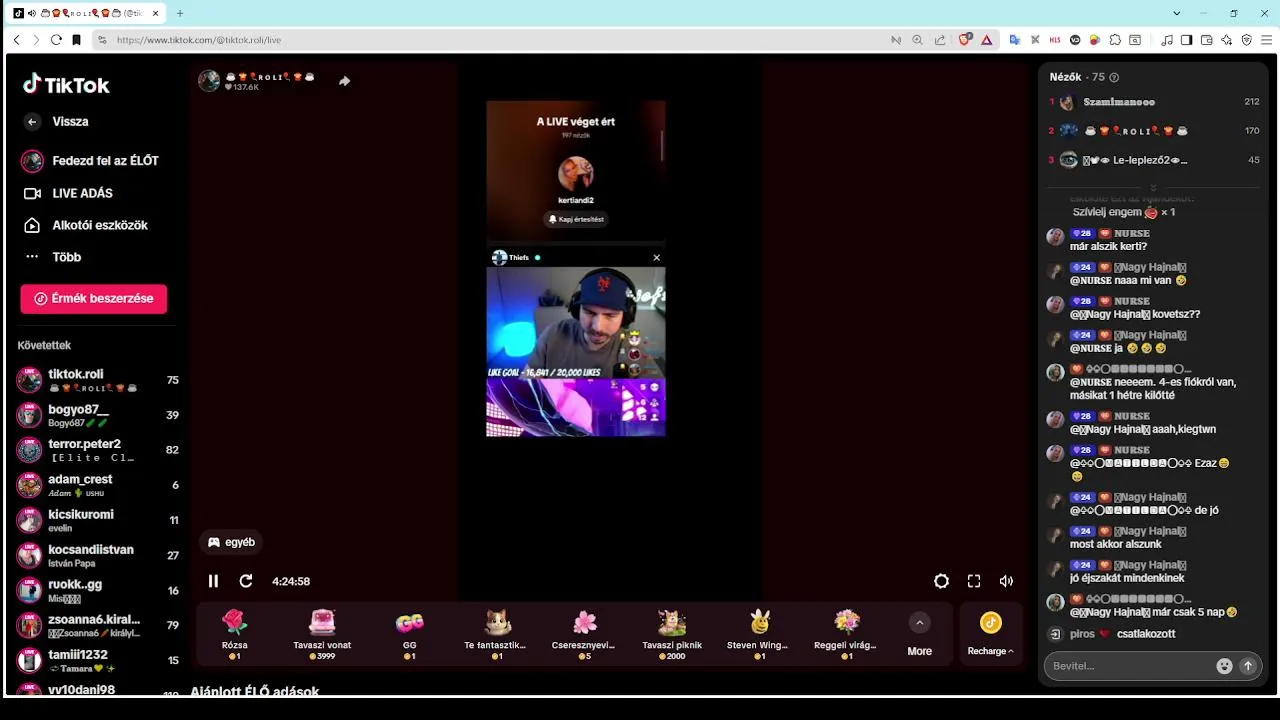Open browser zoom magnifier icon

pos(918,40)
